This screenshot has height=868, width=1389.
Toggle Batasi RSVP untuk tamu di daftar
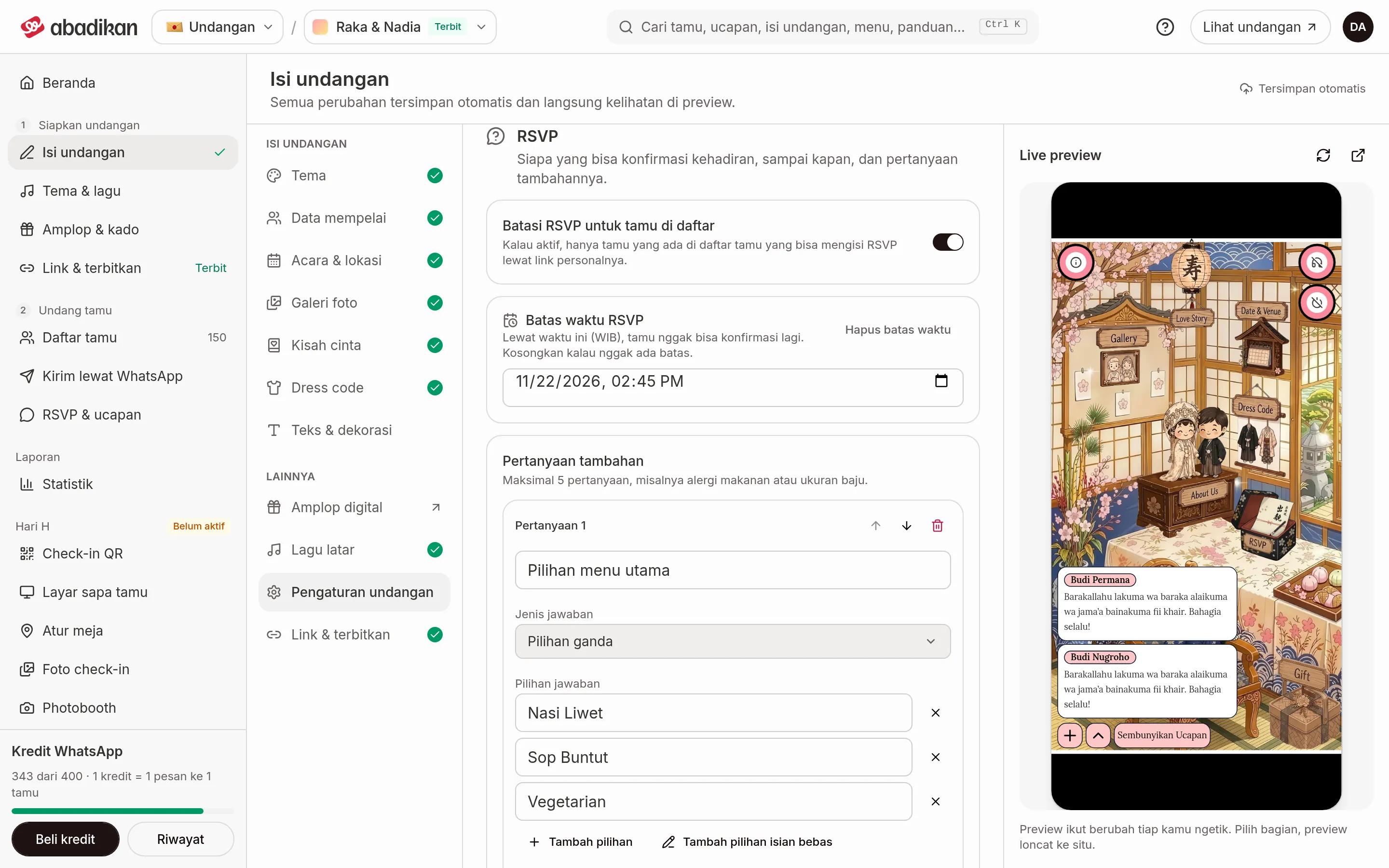point(948,242)
